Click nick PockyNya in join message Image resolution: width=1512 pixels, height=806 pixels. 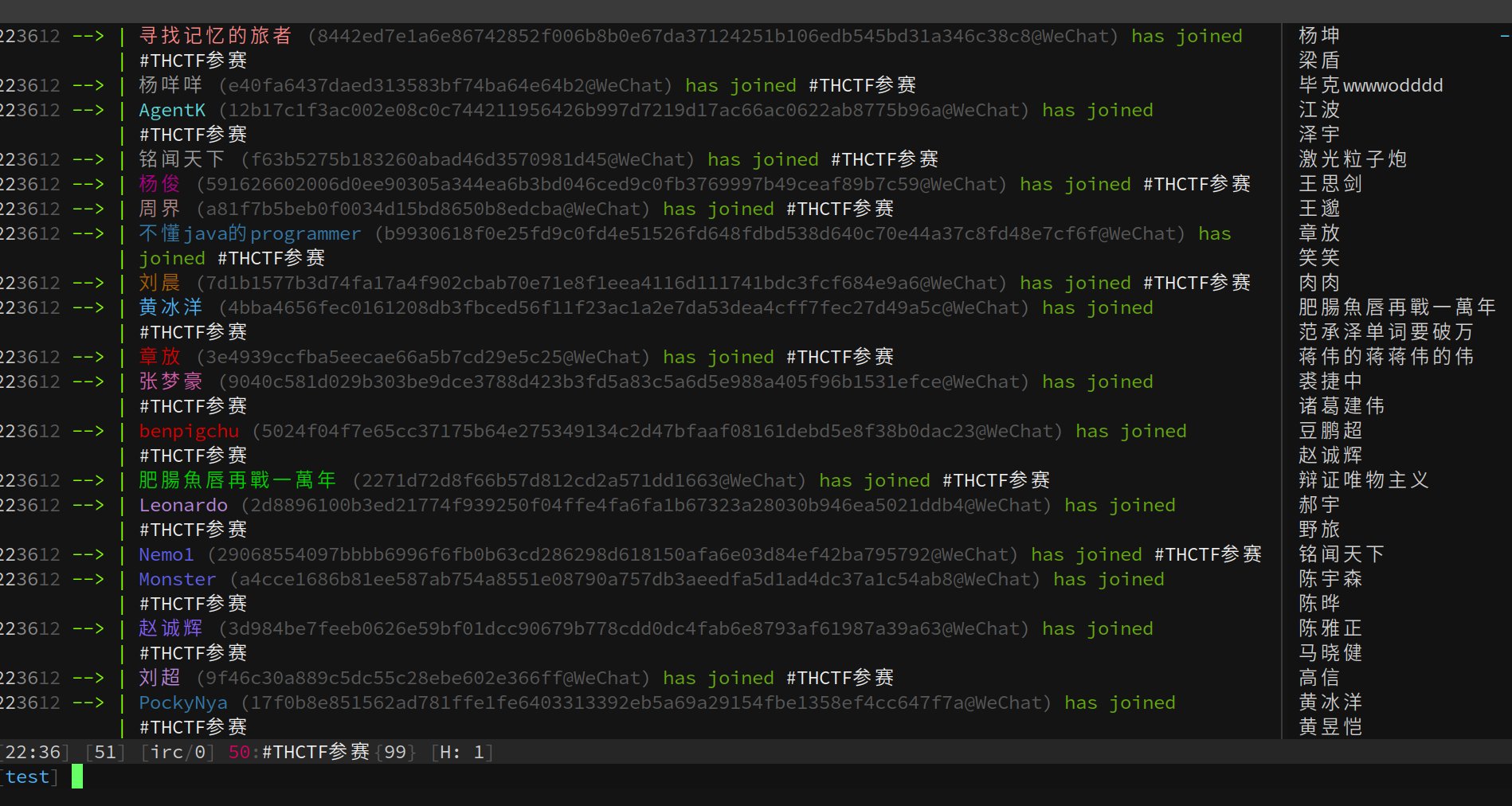tap(183, 702)
